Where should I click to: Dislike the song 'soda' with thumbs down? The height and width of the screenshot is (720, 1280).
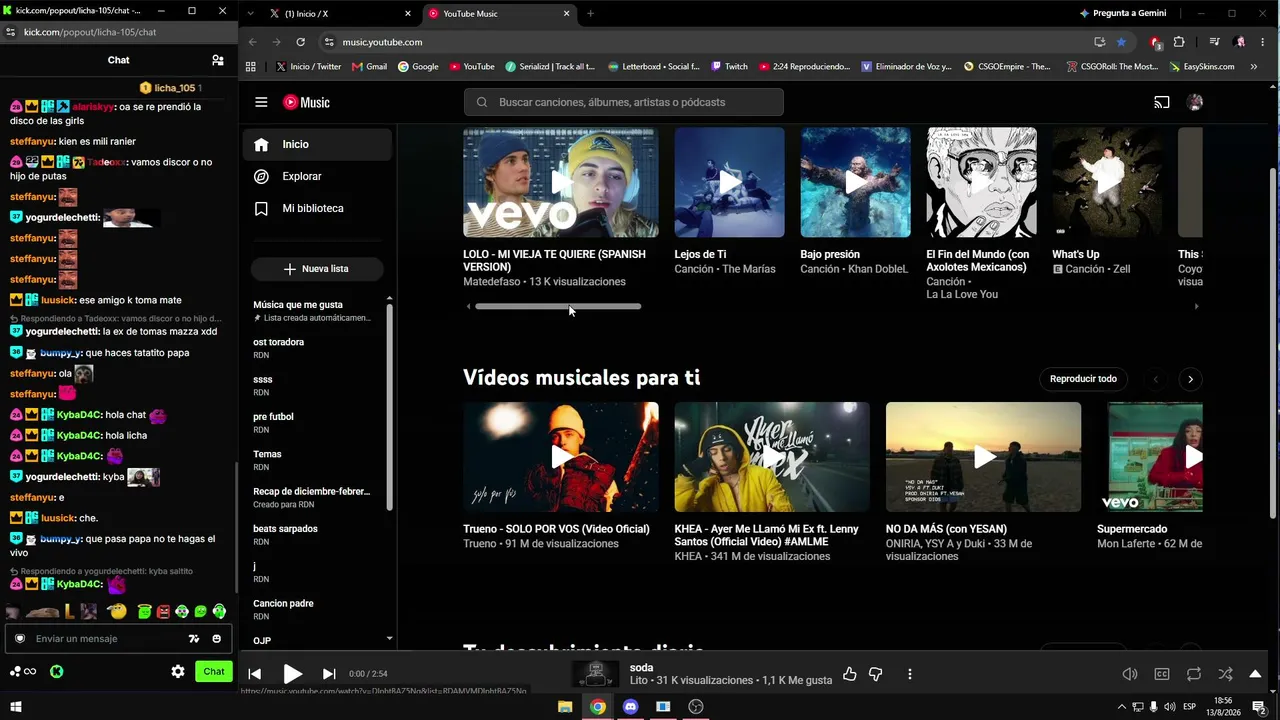(x=876, y=674)
